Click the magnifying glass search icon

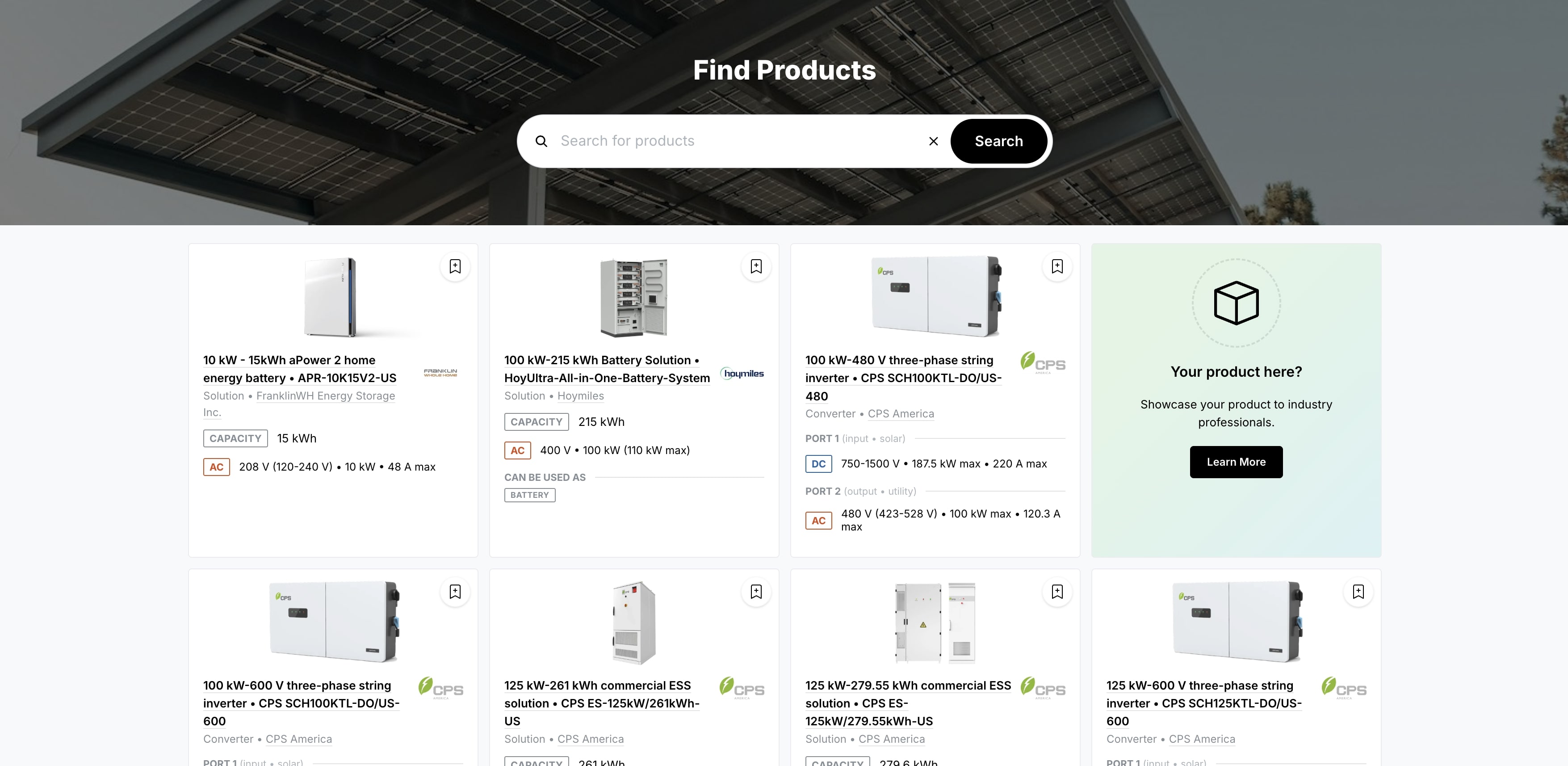541,141
